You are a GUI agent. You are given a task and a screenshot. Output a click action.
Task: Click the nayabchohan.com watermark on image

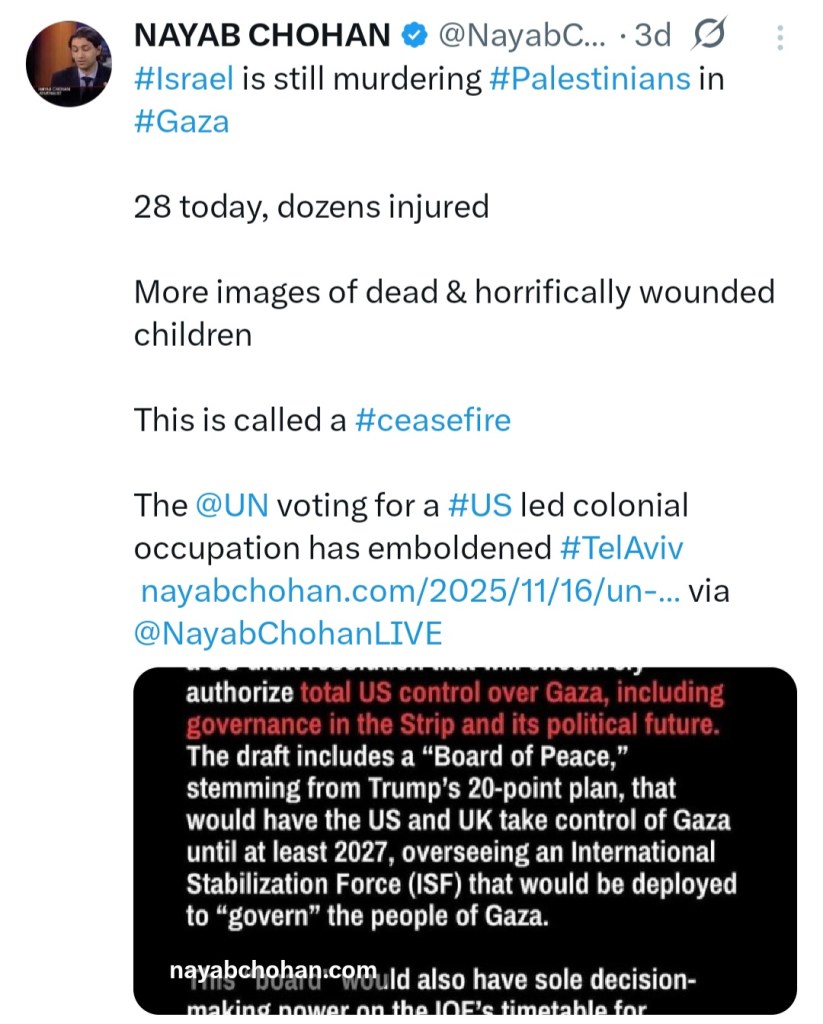point(273,970)
